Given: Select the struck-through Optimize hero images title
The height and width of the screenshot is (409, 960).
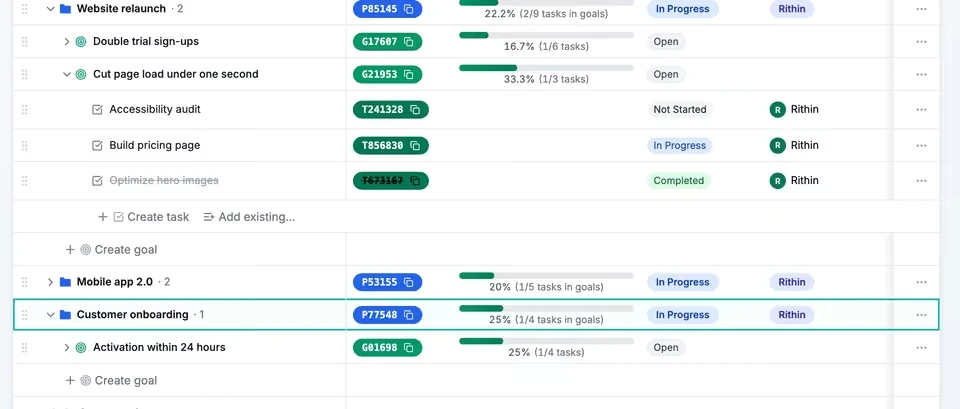Looking at the screenshot, I should [x=163, y=181].
